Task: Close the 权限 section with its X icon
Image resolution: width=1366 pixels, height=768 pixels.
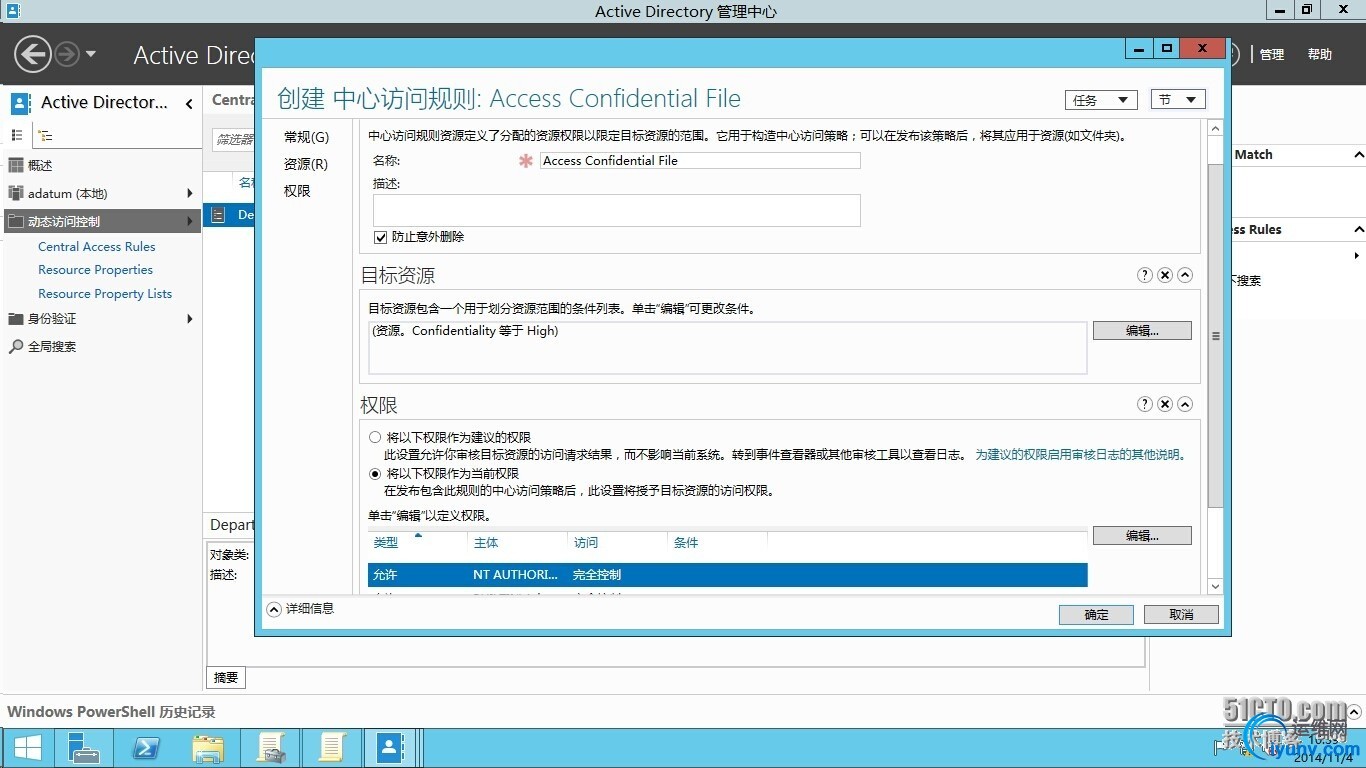Action: [x=1165, y=404]
